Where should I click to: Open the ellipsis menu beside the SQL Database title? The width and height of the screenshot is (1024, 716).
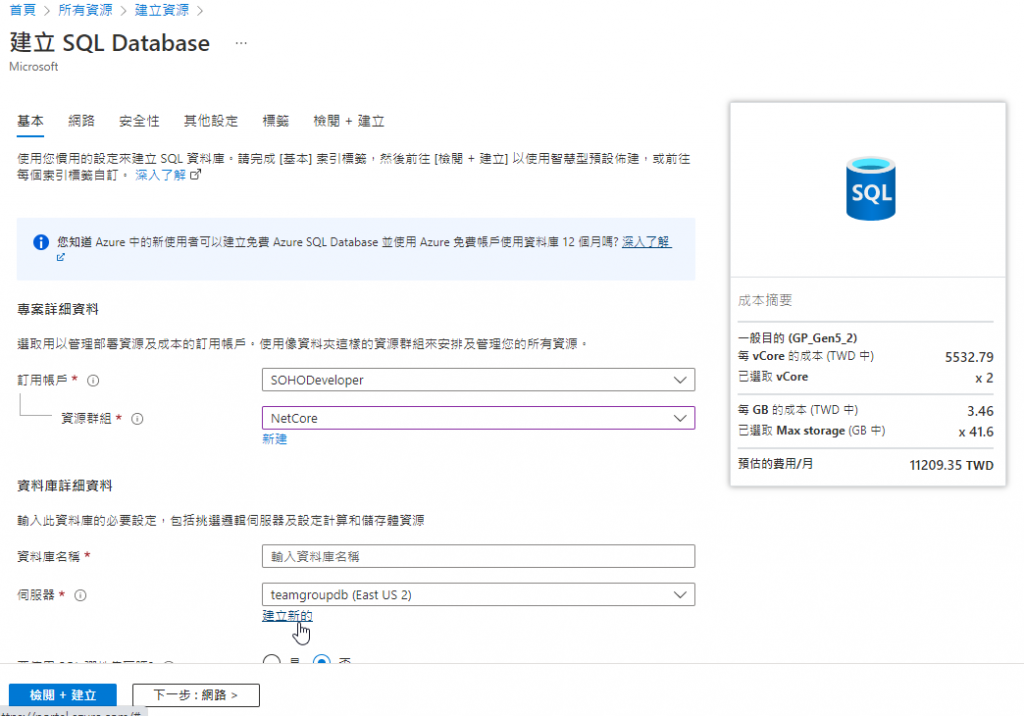pos(241,43)
